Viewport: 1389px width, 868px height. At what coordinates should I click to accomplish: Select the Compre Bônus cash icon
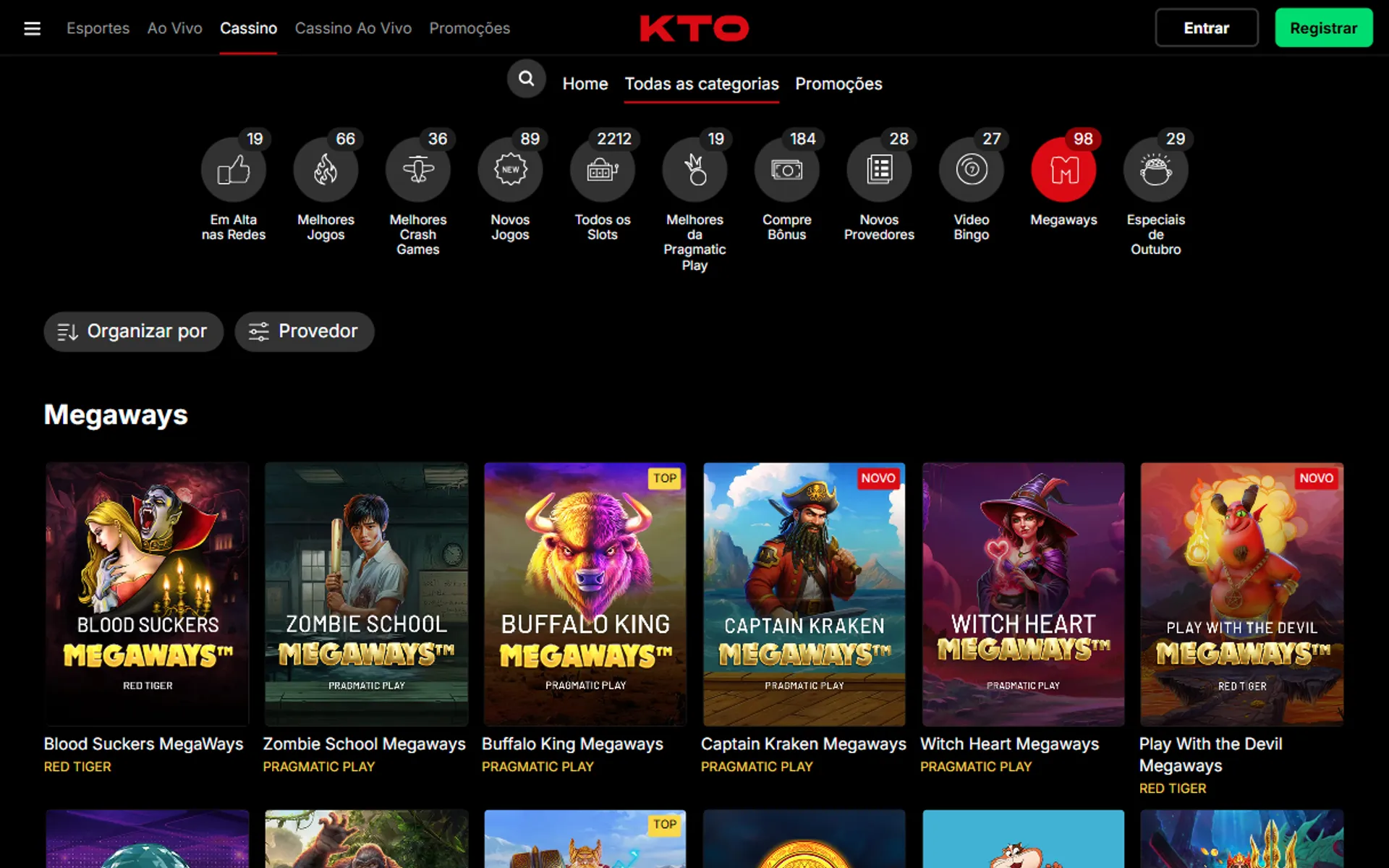pyautogui.click(x=786, y=170)
